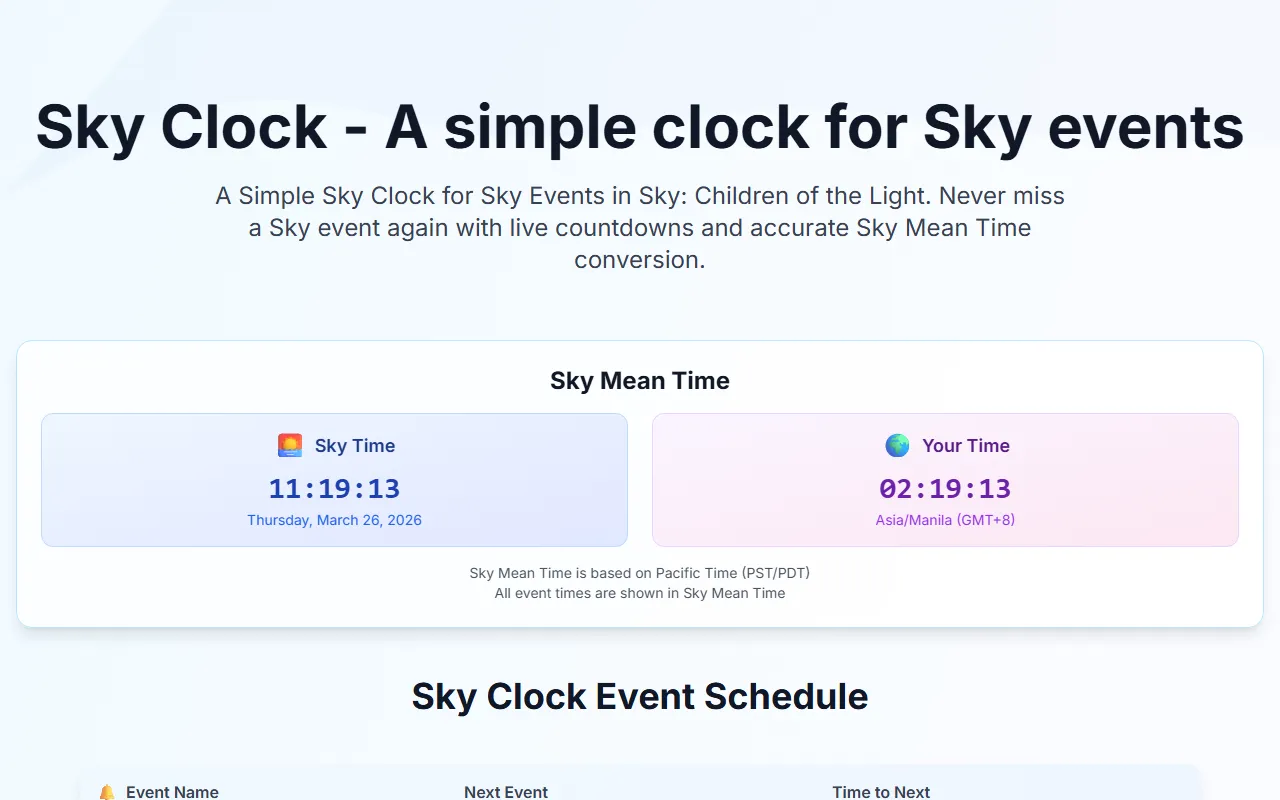This screenshot has height=800, width=1280.
Task: Click the Your Time clock reading 02:19:13
Action: (x=945, y=489)
